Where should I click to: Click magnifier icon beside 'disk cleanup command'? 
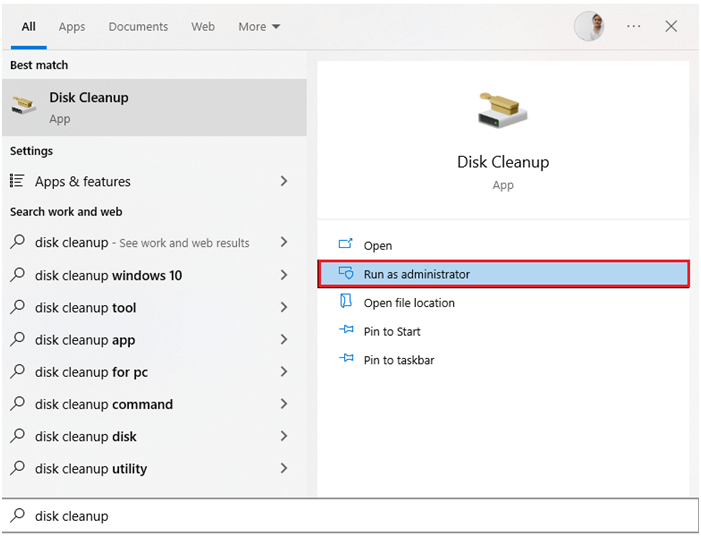pyautogui.click(x=17, y=403)
